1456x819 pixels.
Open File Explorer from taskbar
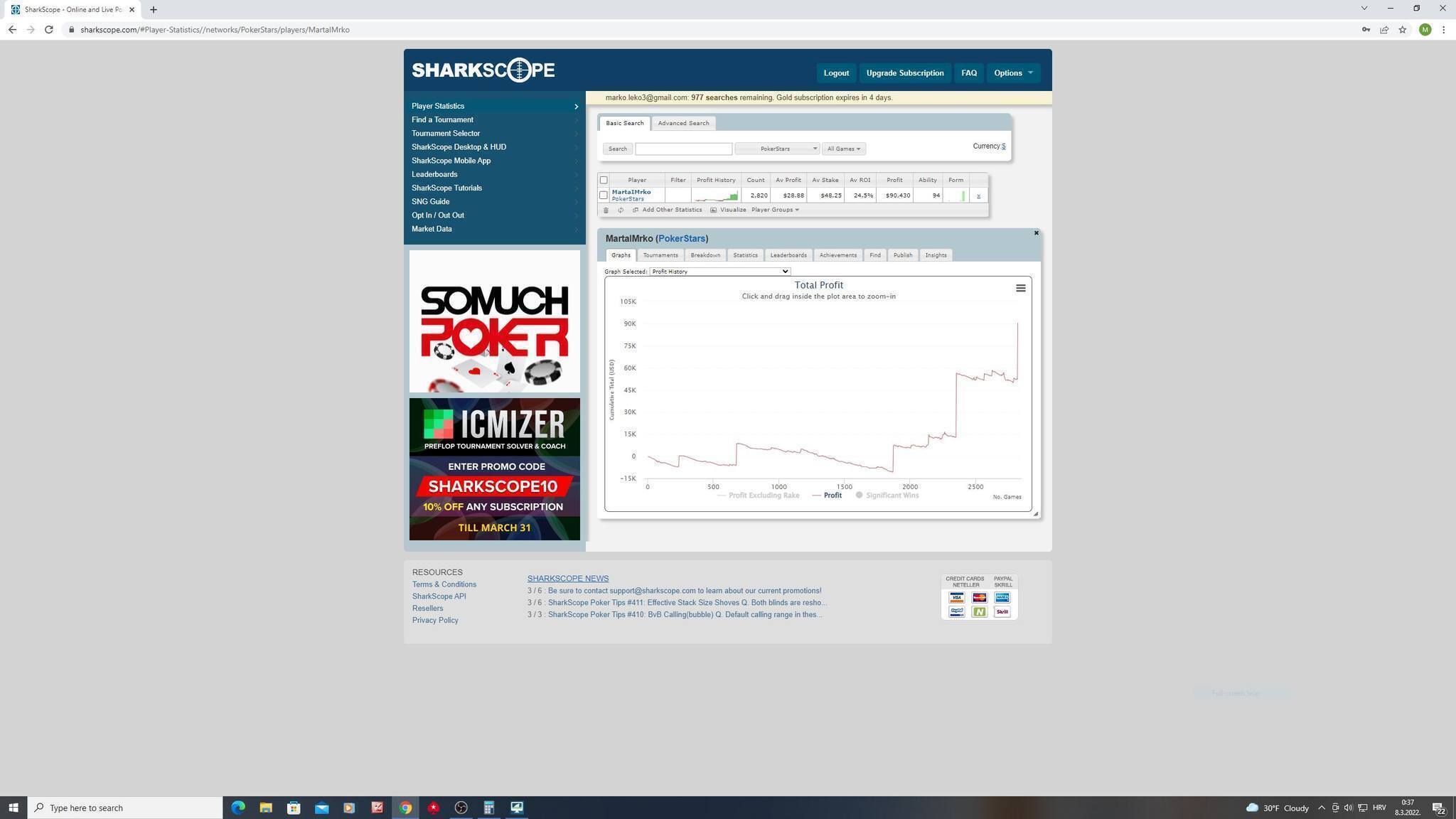tap(265, 808)
